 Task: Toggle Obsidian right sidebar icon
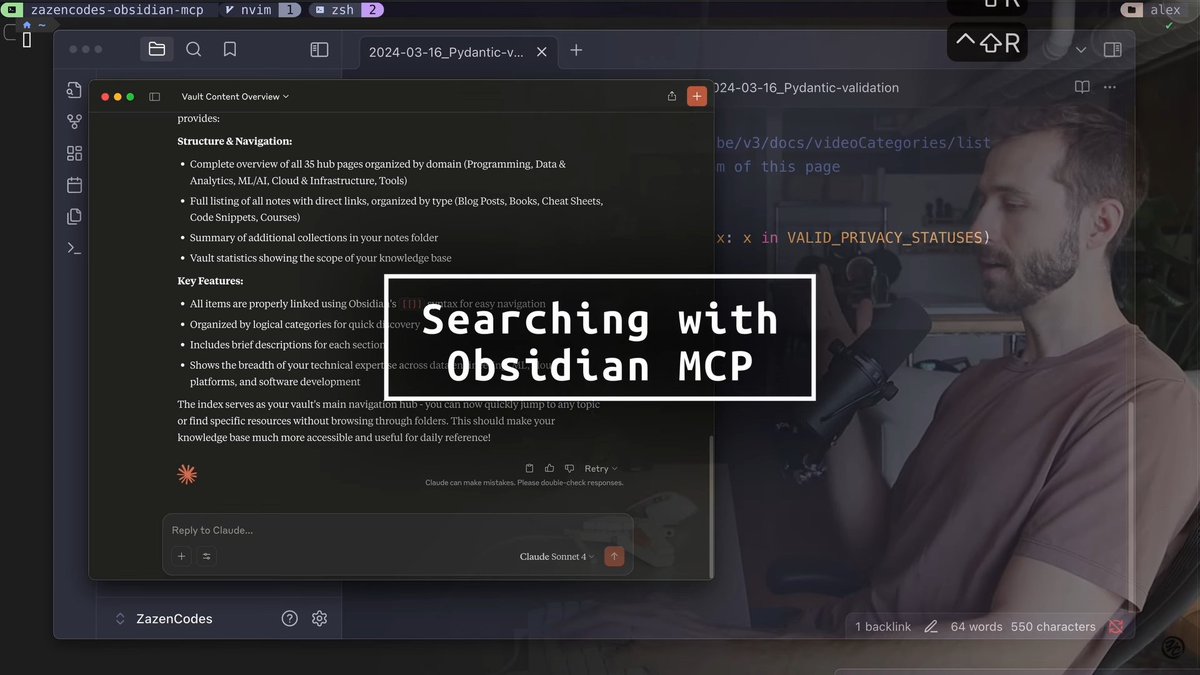coord(1112,50)
